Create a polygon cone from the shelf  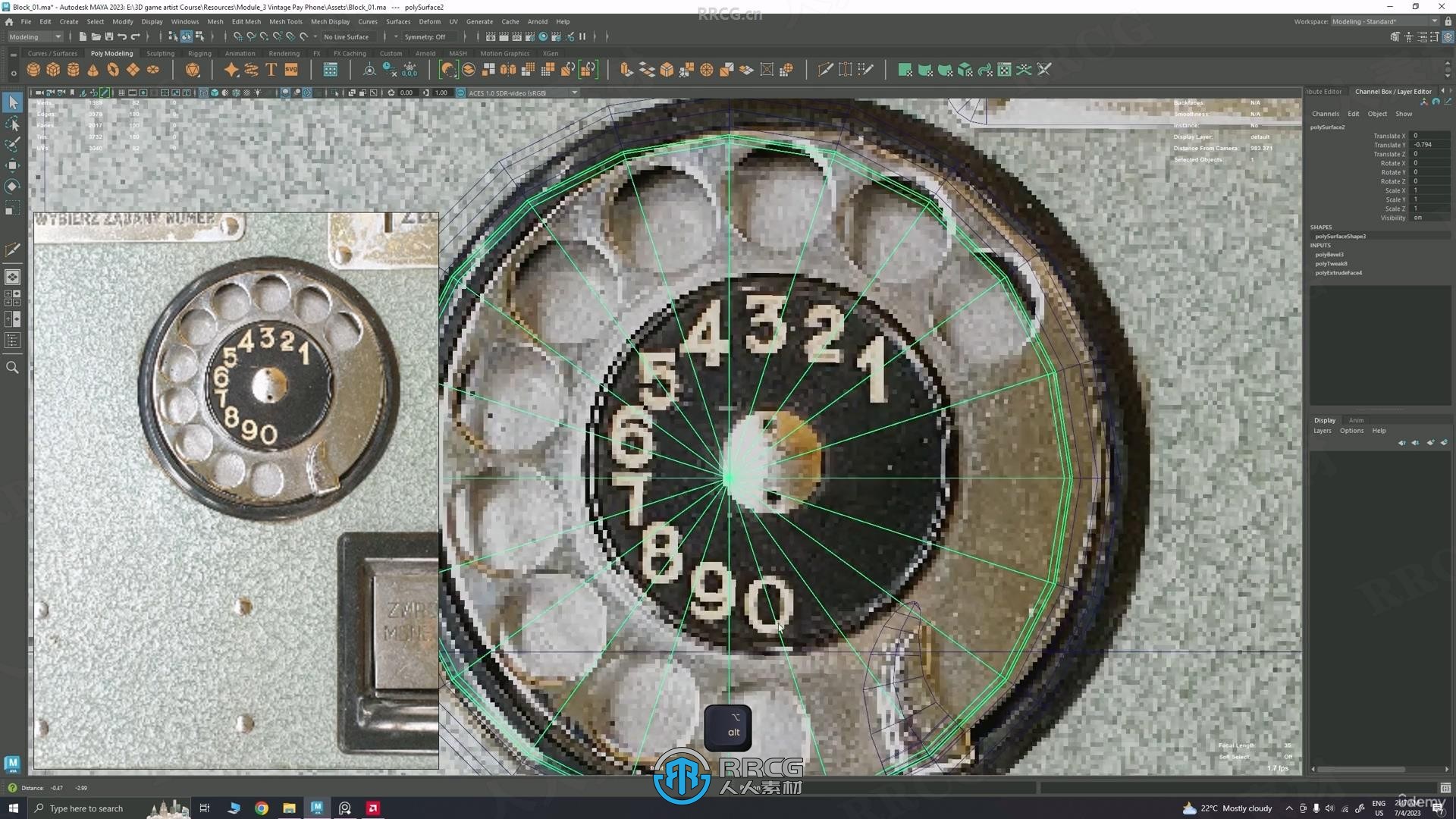point(93,70)
